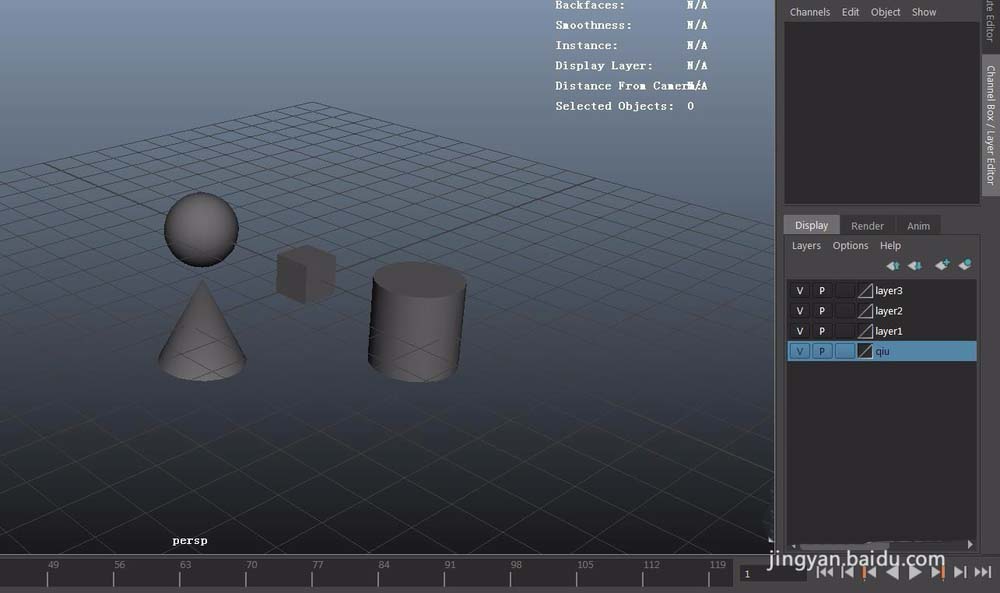Play the animation forwards
Viewport: 1000px width, 593px height.
(x=915, y=572)
